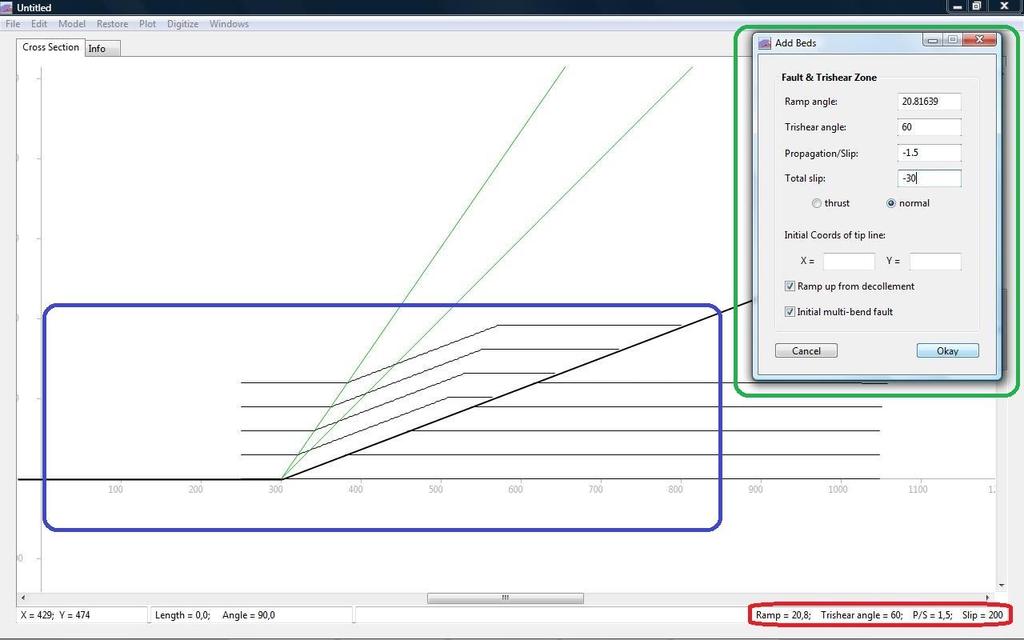The width and height of the screenshot is (1024, 640).
Task: Click the tip line X coordinate field
Action: (x=848, y=261)
